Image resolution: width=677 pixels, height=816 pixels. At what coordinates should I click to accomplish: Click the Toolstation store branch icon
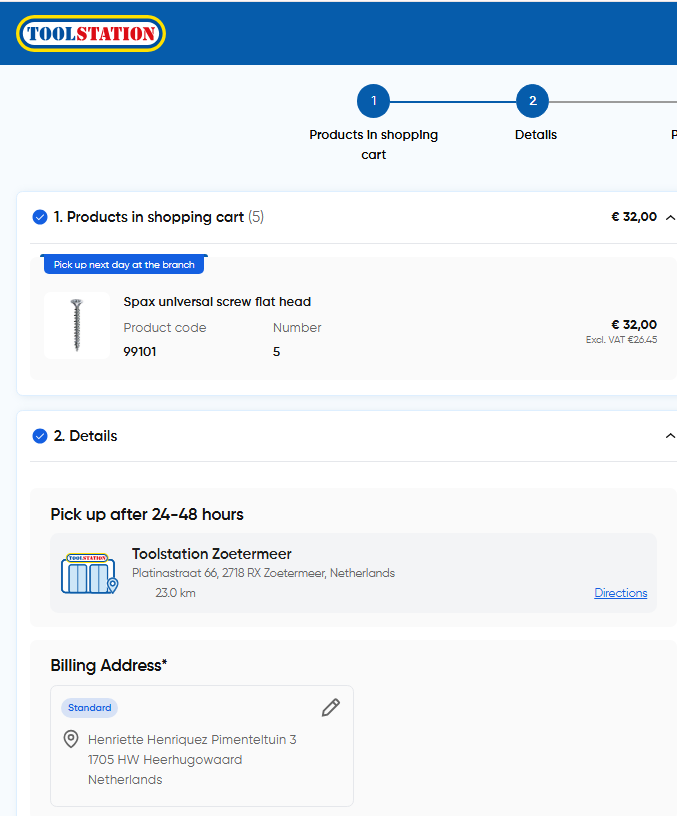point(89,574)
